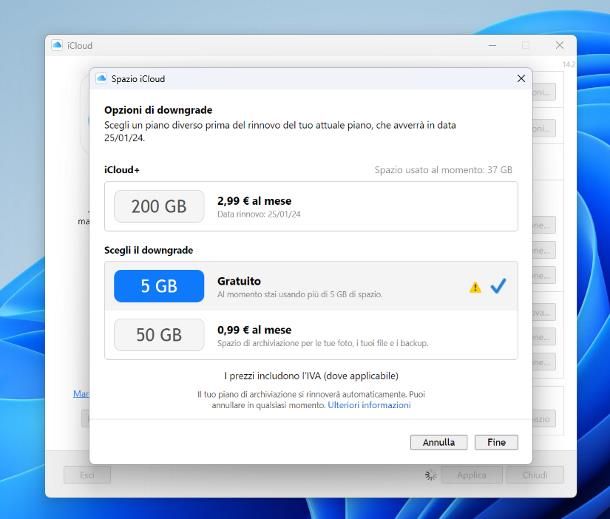This screenshot has width=610, height=519.
Task: Click the 'Data rinnovo: 25/01/24' text
Action: point(259,214)
